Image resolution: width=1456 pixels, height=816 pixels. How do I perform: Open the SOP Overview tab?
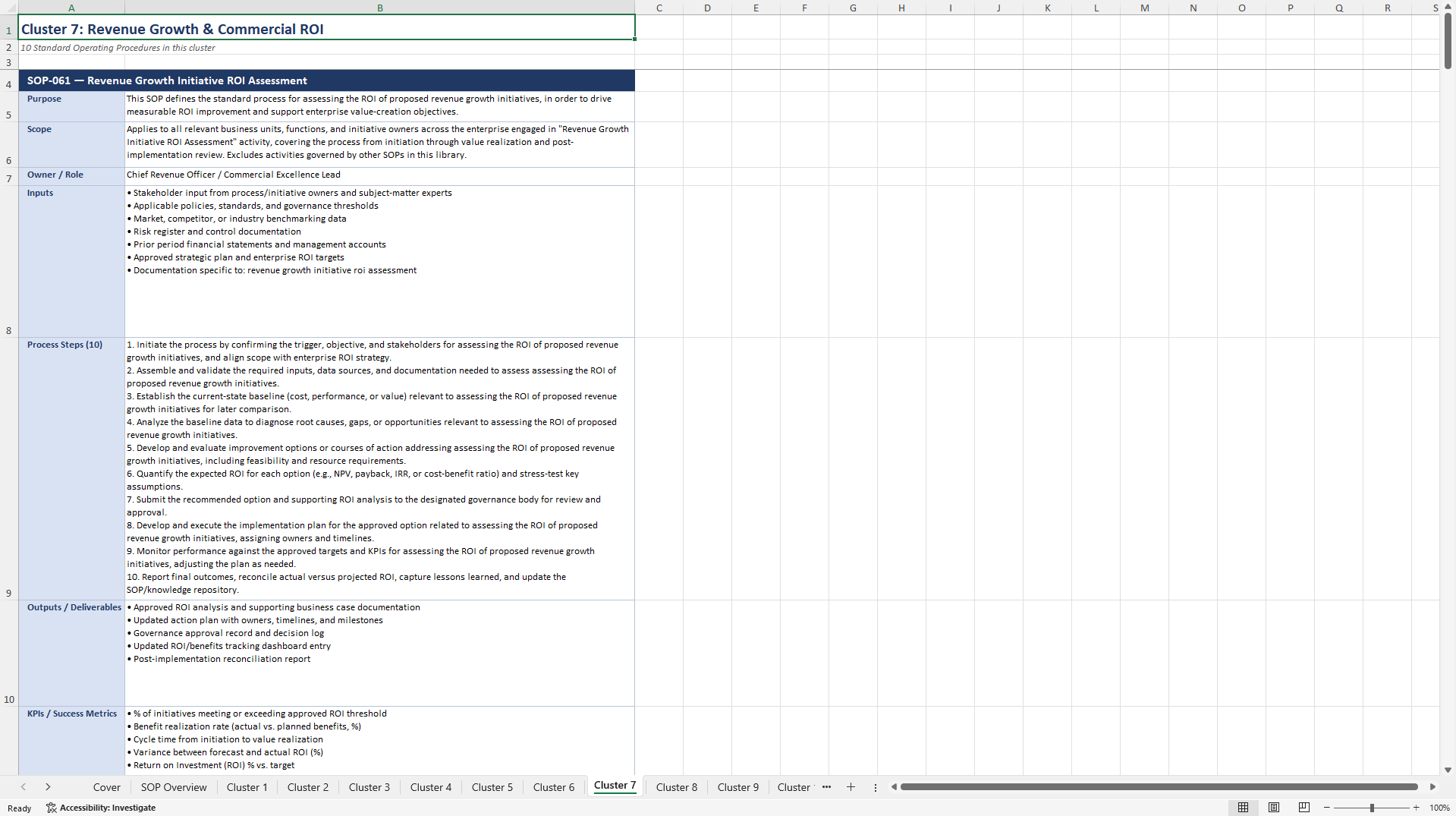pos(174,787)
